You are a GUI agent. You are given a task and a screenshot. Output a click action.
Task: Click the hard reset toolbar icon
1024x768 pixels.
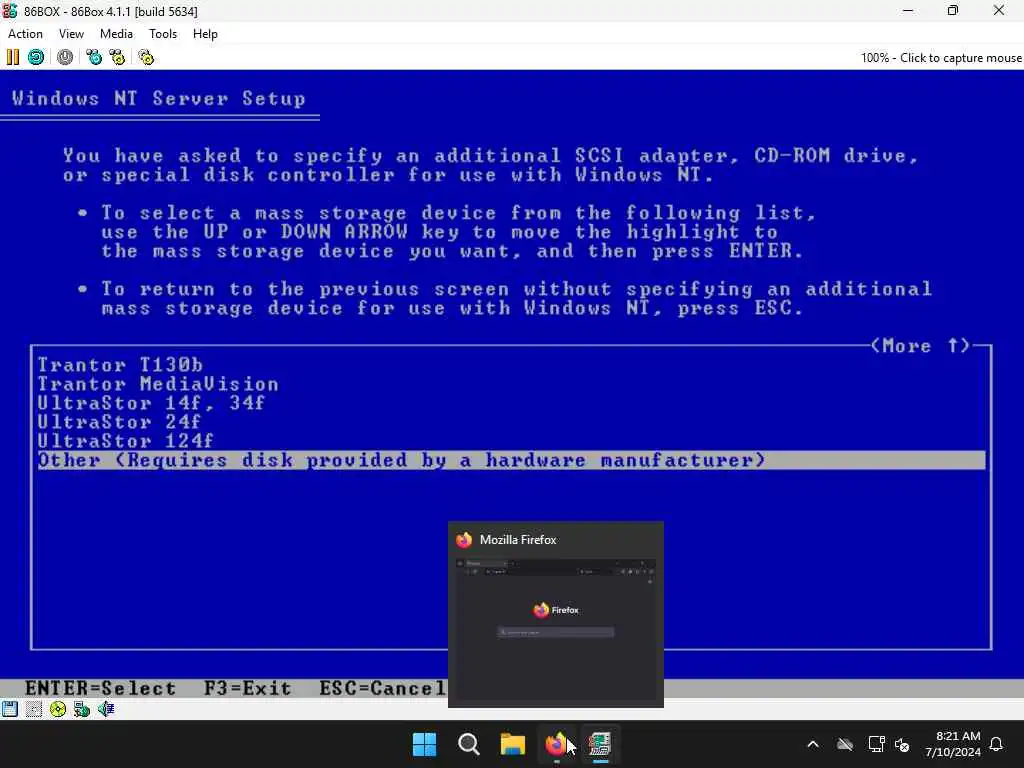tap(36, 57)
